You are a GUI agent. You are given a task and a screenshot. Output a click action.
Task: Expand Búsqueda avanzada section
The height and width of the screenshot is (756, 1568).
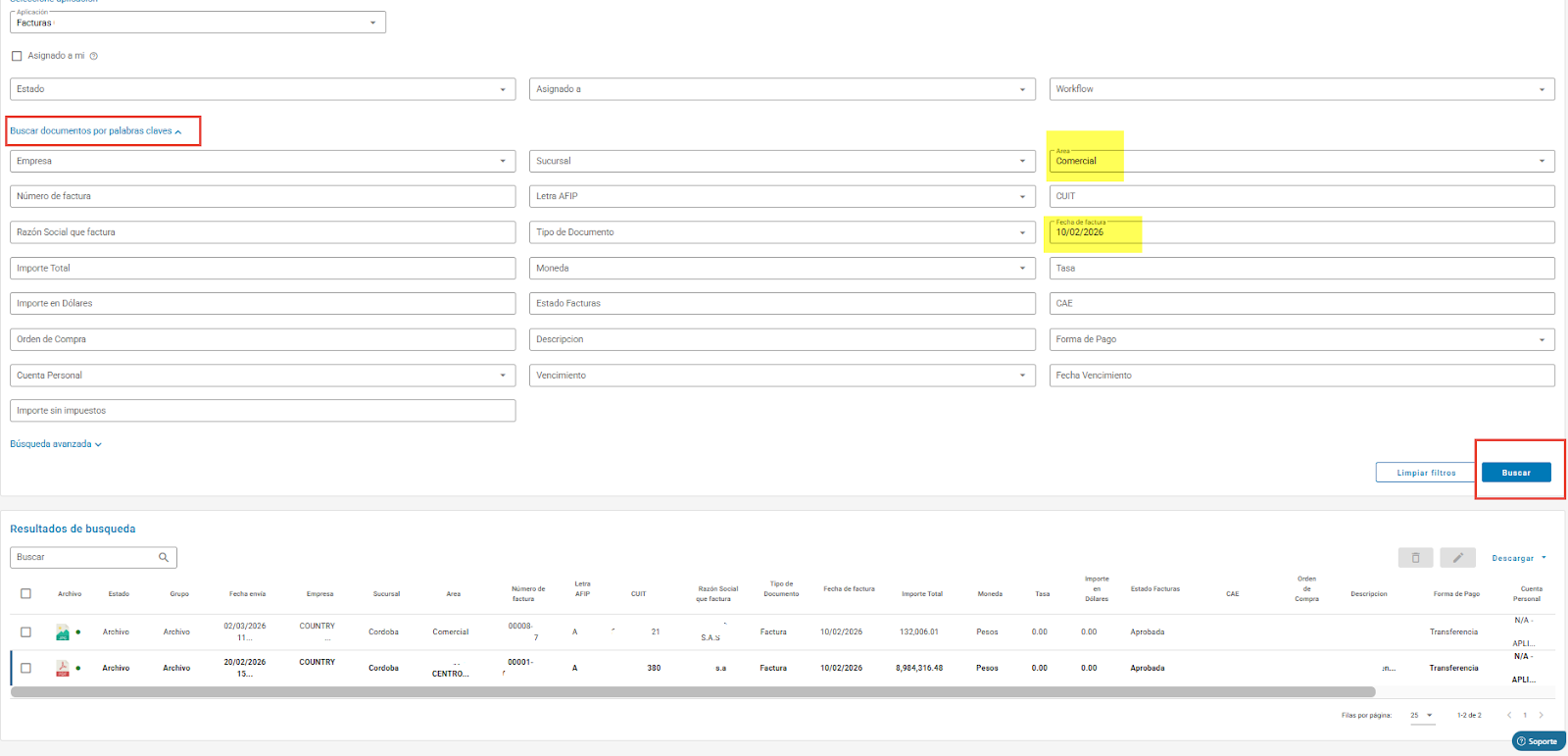pos(56,444)
